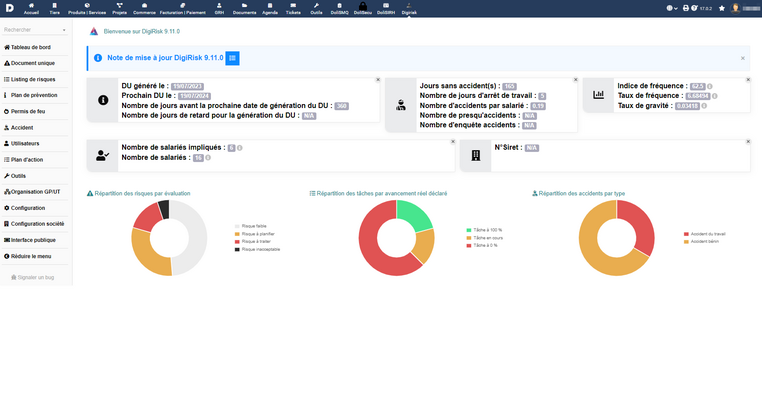Click red segment of tasks donut chart
Viewport: 762px width, 400px height.
click(372, 250)
